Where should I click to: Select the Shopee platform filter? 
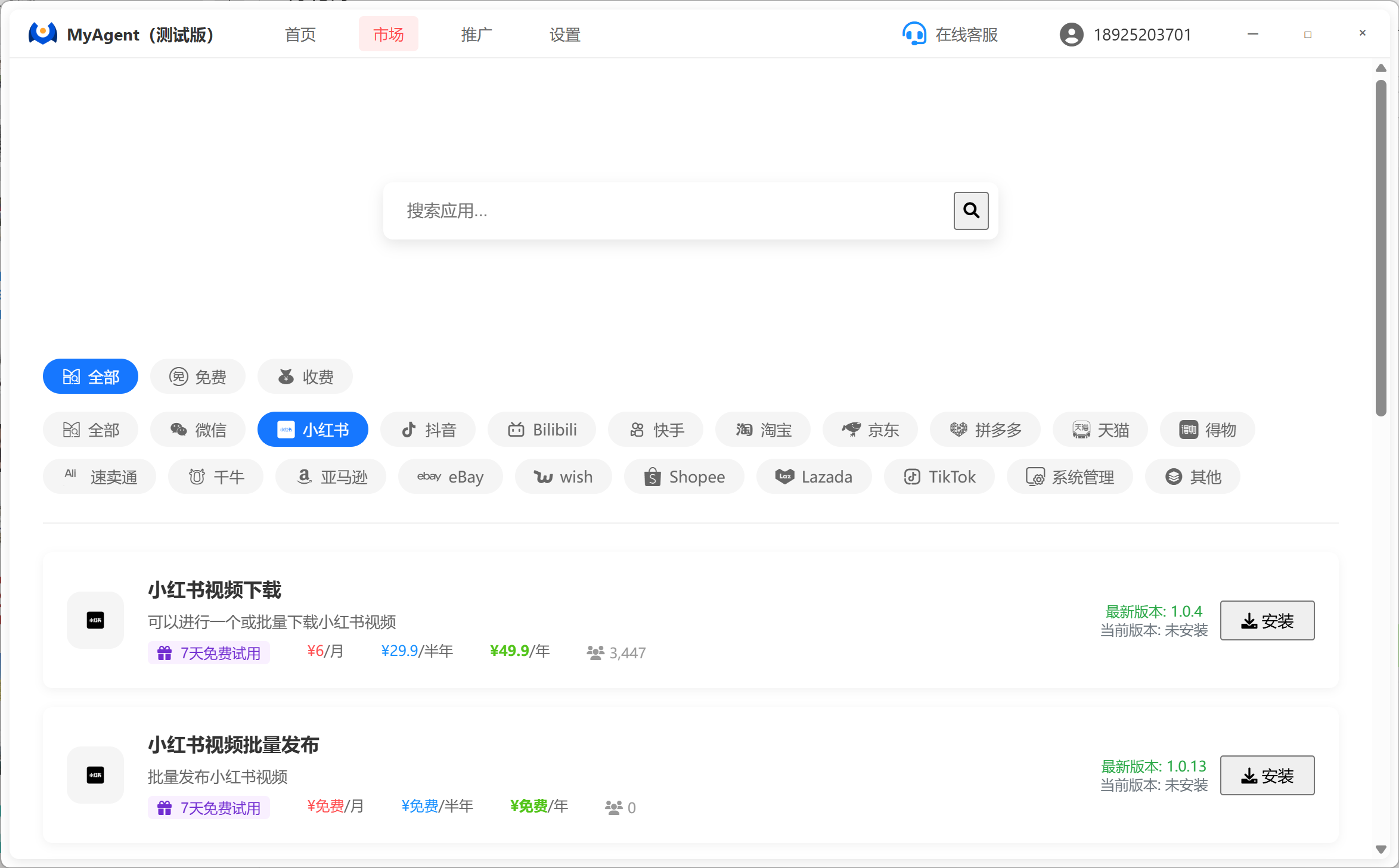[x=684, y=477]
